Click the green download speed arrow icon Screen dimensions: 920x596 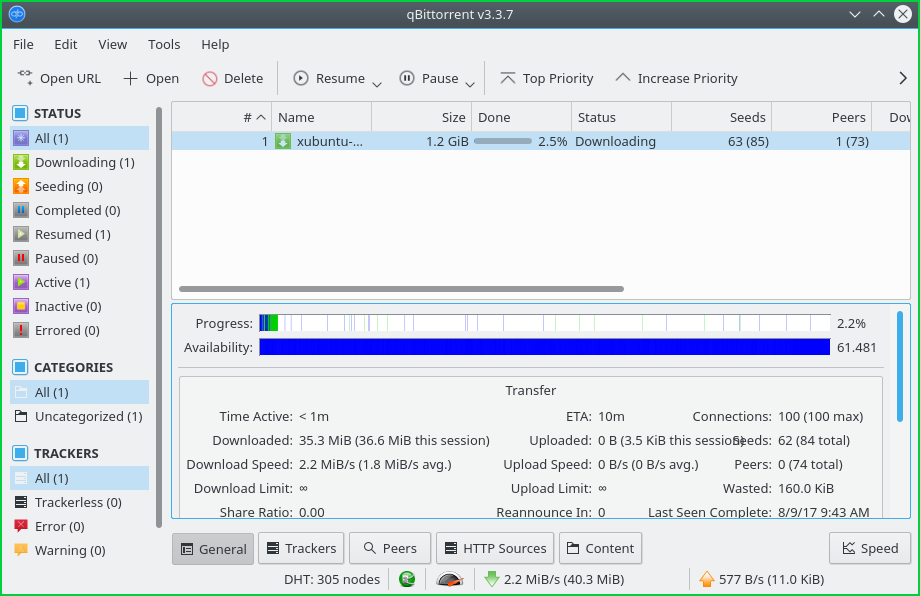pos(493,579)
